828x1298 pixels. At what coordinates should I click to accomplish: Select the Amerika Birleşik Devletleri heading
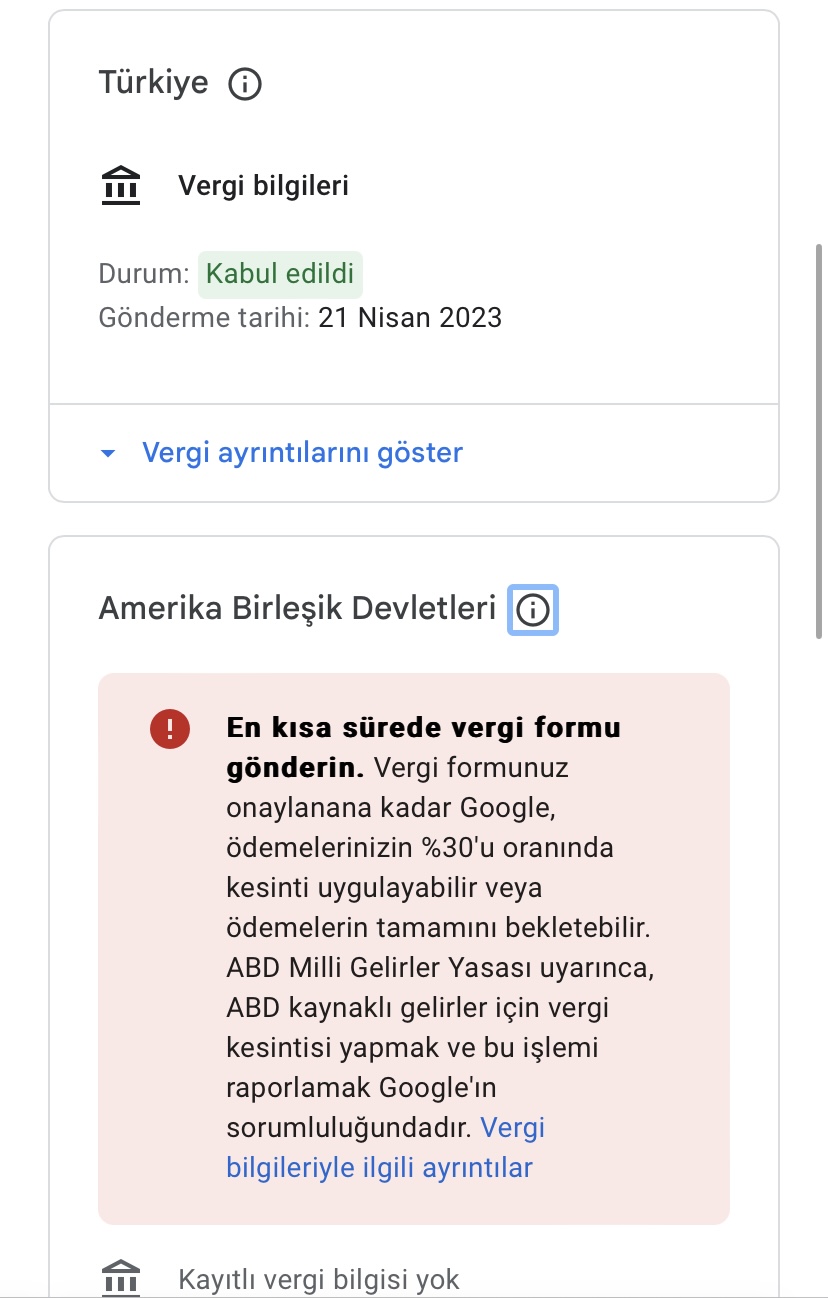click(x=298, y=608)
